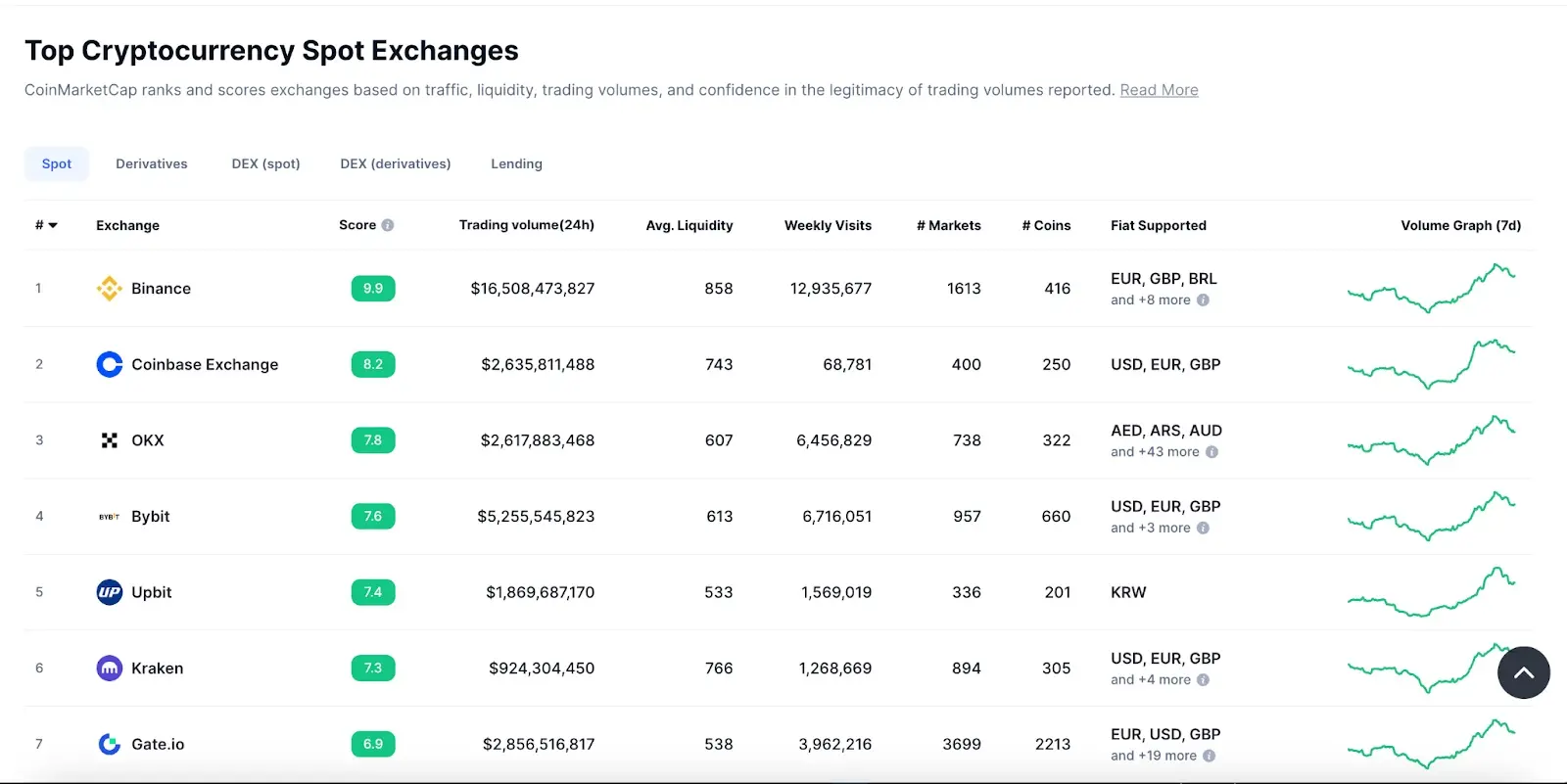The image size is (1567, 784).
Task: Click Upbit fiat supported KRW
Action: pos(1128,592)
